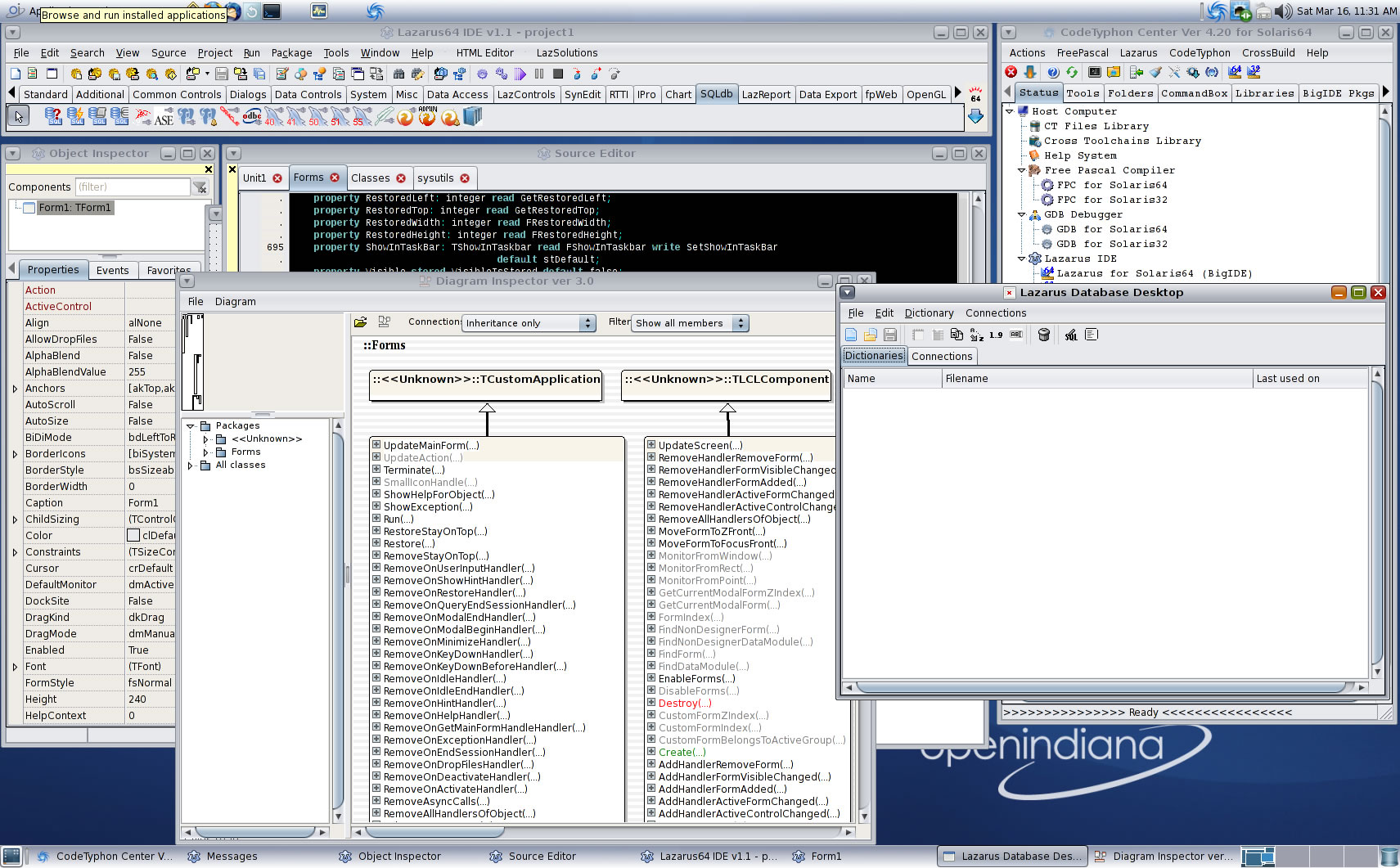Toggle the UpdateMainForm(...) member box
This screenshot has height=868, width=1400.
coord(376,445)
